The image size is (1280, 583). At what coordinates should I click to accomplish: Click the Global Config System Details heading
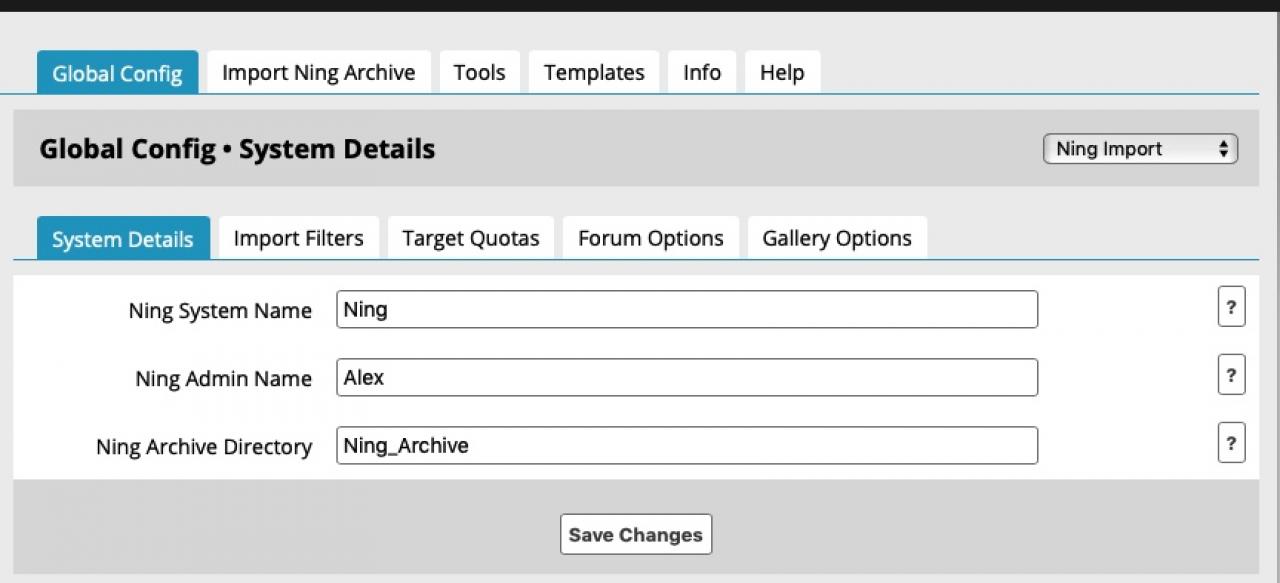(237, 149)
